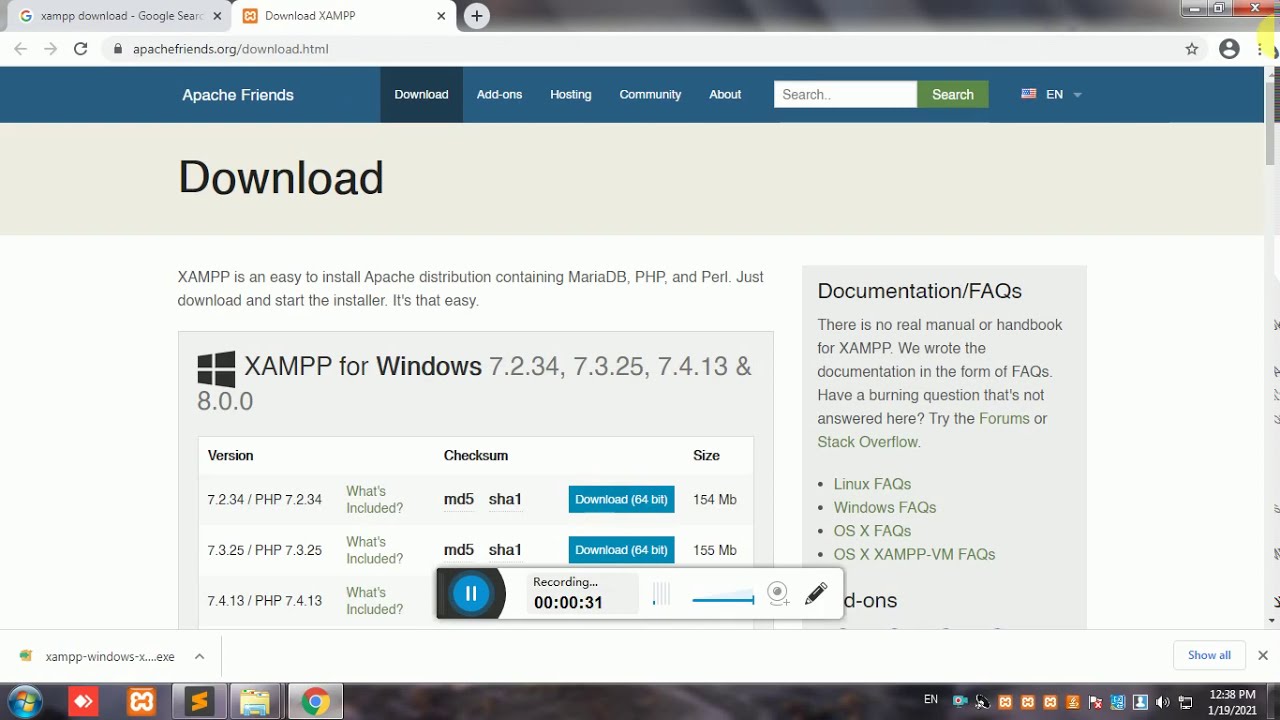Open the recorder's pencil annotation tool
Screen dimensions: 1280x720
[x=816, y=594]
